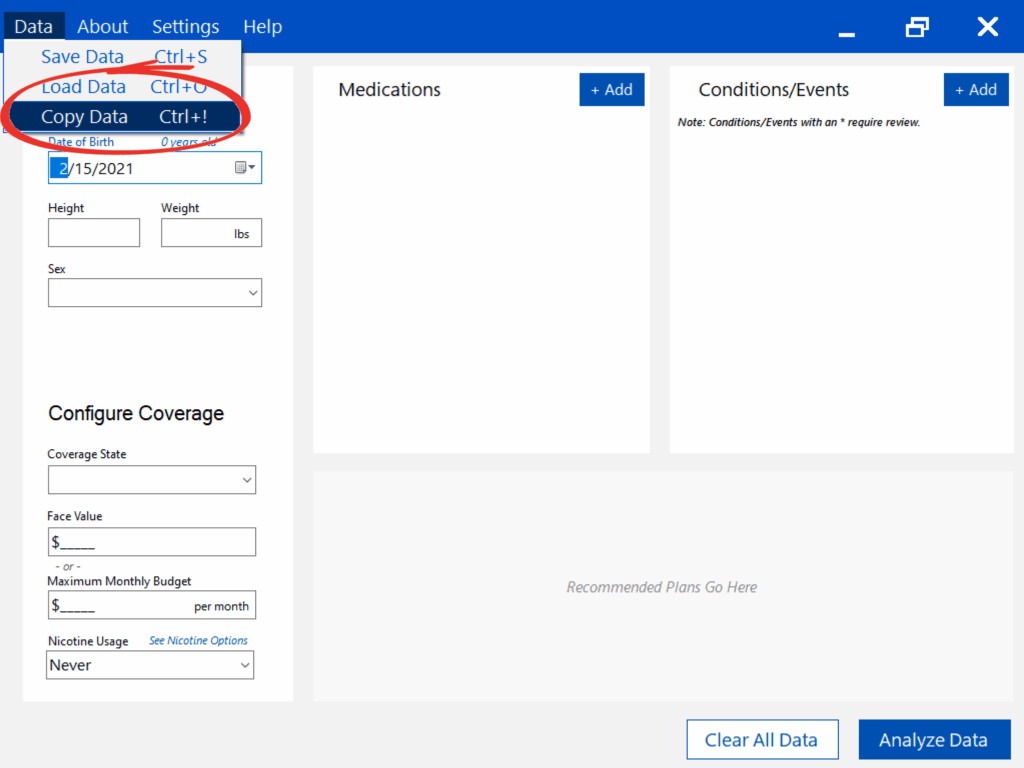
Task: Follow the See Nicotine Options link
Action: coord(198,641)
